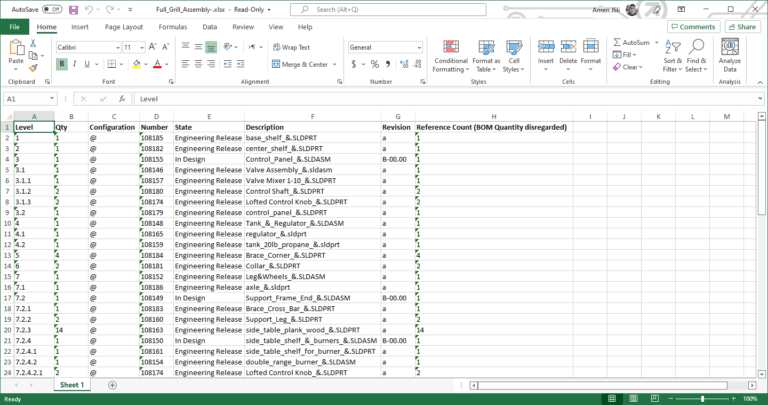Click the New Sheet plus button
The width and height of the screenshot is (768, 405).
click(x=112, y=385)
